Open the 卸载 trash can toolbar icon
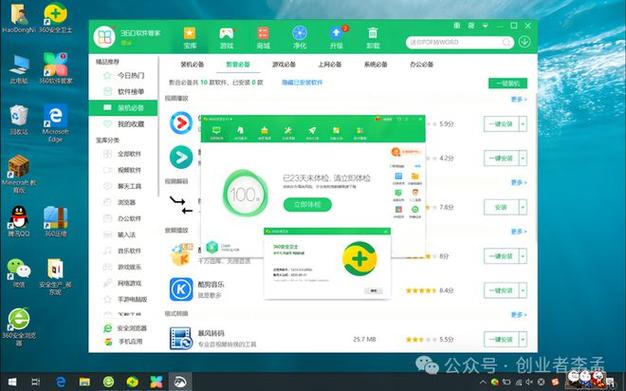 pyautogui.click(x=372, y=38)
